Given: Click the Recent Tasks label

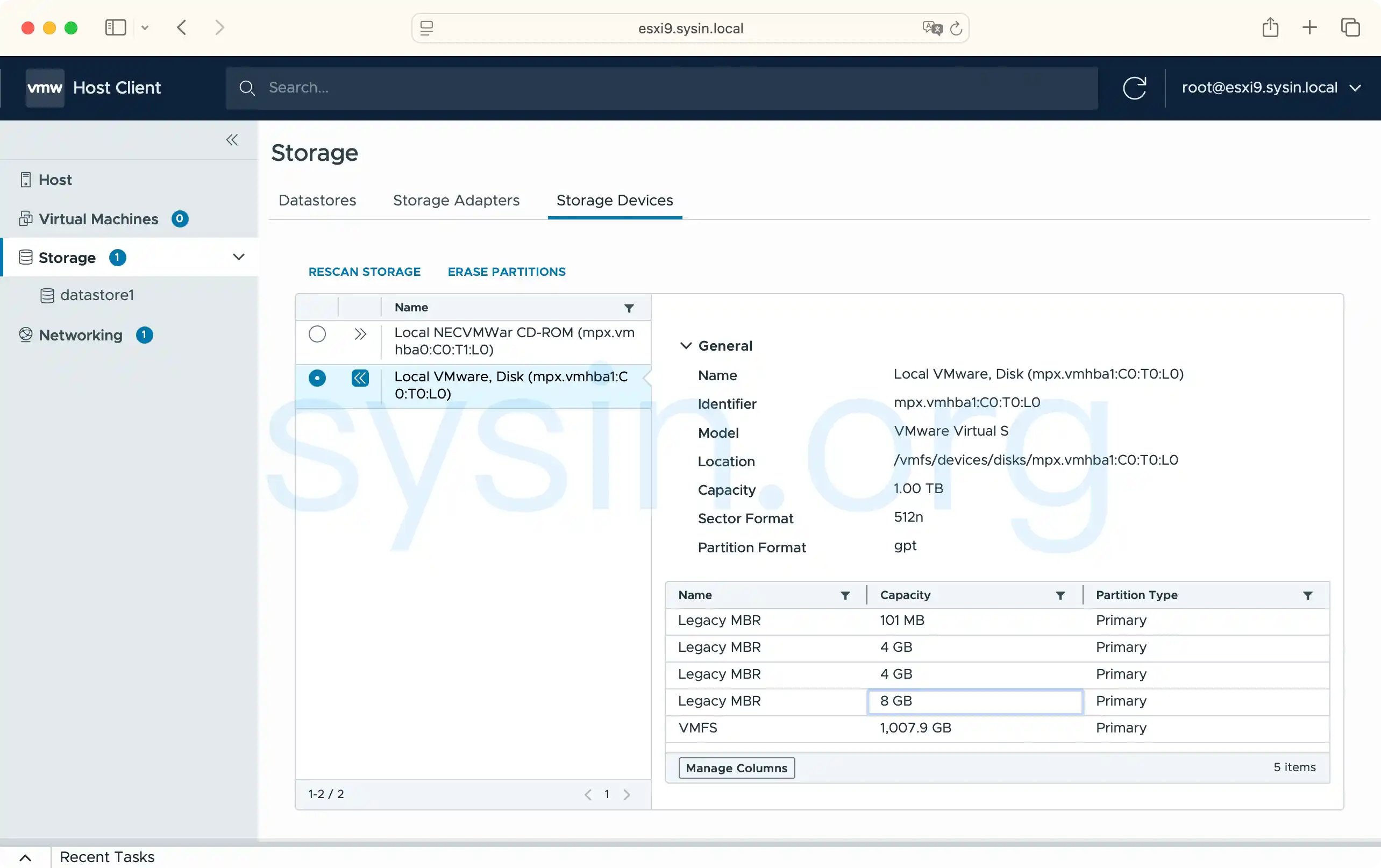Looking at the screenshot, I should [x=107, y=857].
